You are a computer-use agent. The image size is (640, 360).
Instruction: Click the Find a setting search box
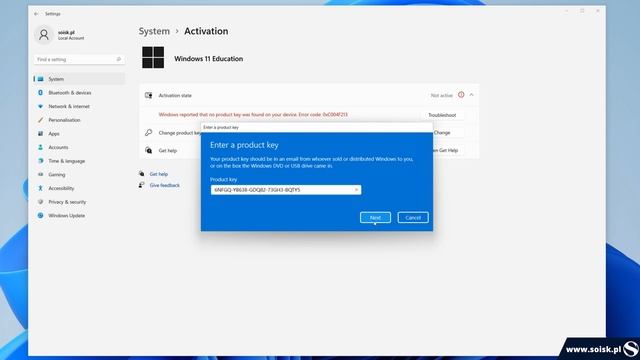[79, 60]
